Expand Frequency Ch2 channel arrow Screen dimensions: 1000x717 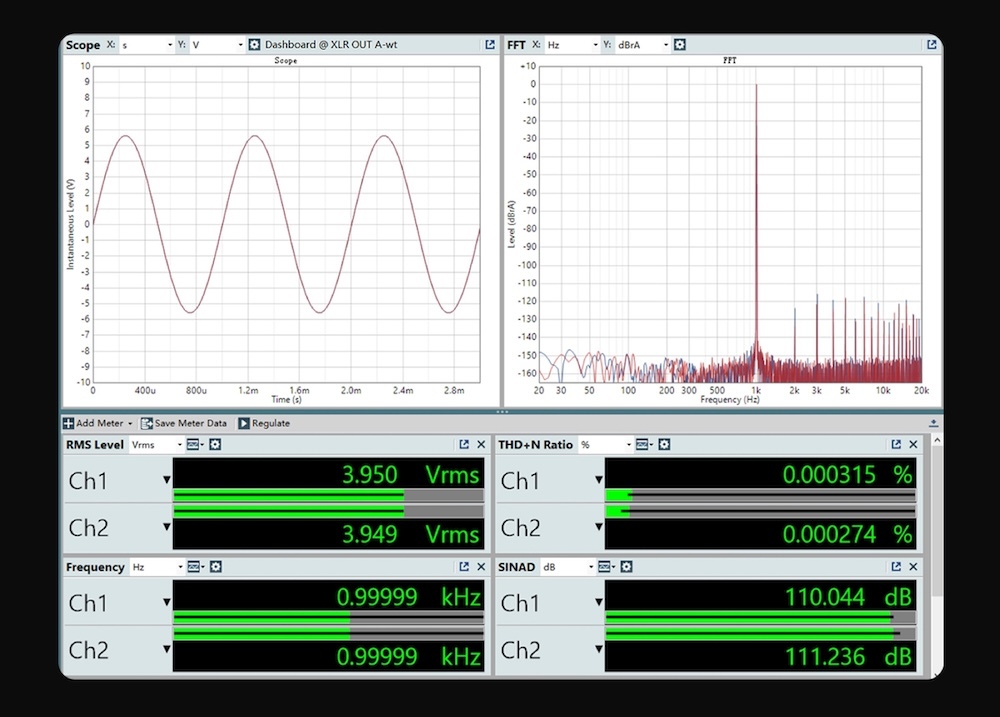click(x=166, y=649)
